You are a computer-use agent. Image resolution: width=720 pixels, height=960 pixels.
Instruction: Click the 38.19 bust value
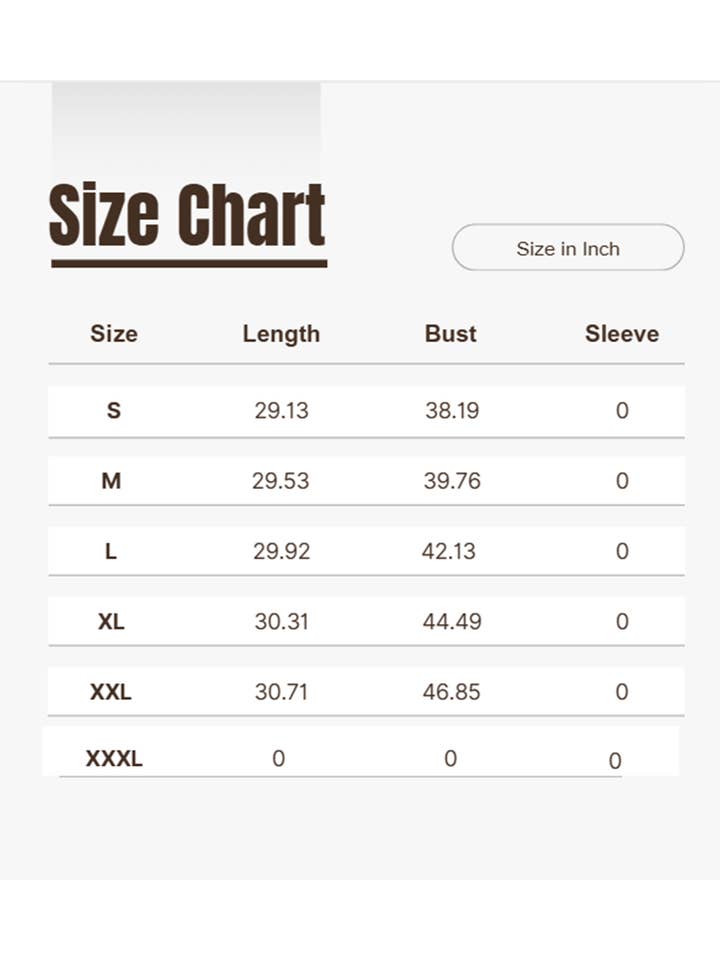pos(452,410)
